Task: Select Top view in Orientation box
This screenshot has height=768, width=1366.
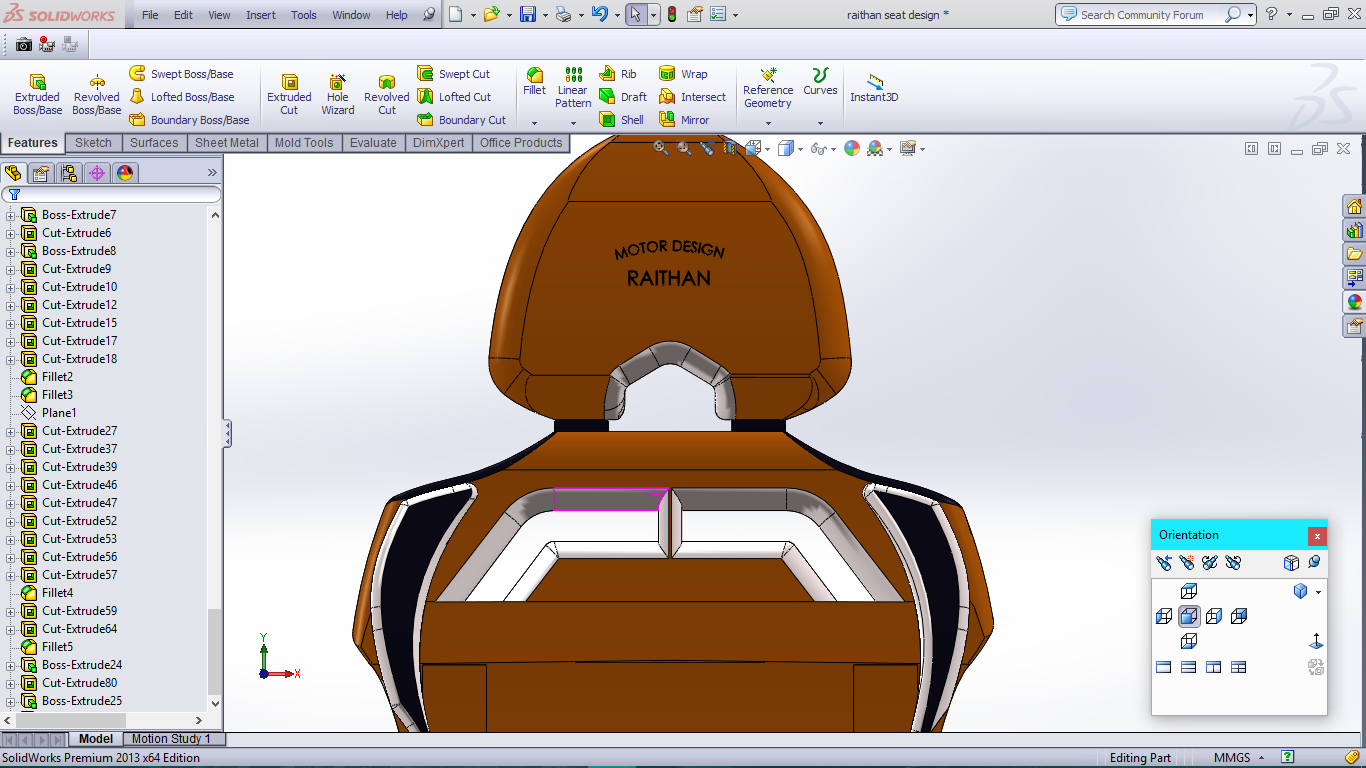Action: pyautogui.click(x=1189, y=592)
